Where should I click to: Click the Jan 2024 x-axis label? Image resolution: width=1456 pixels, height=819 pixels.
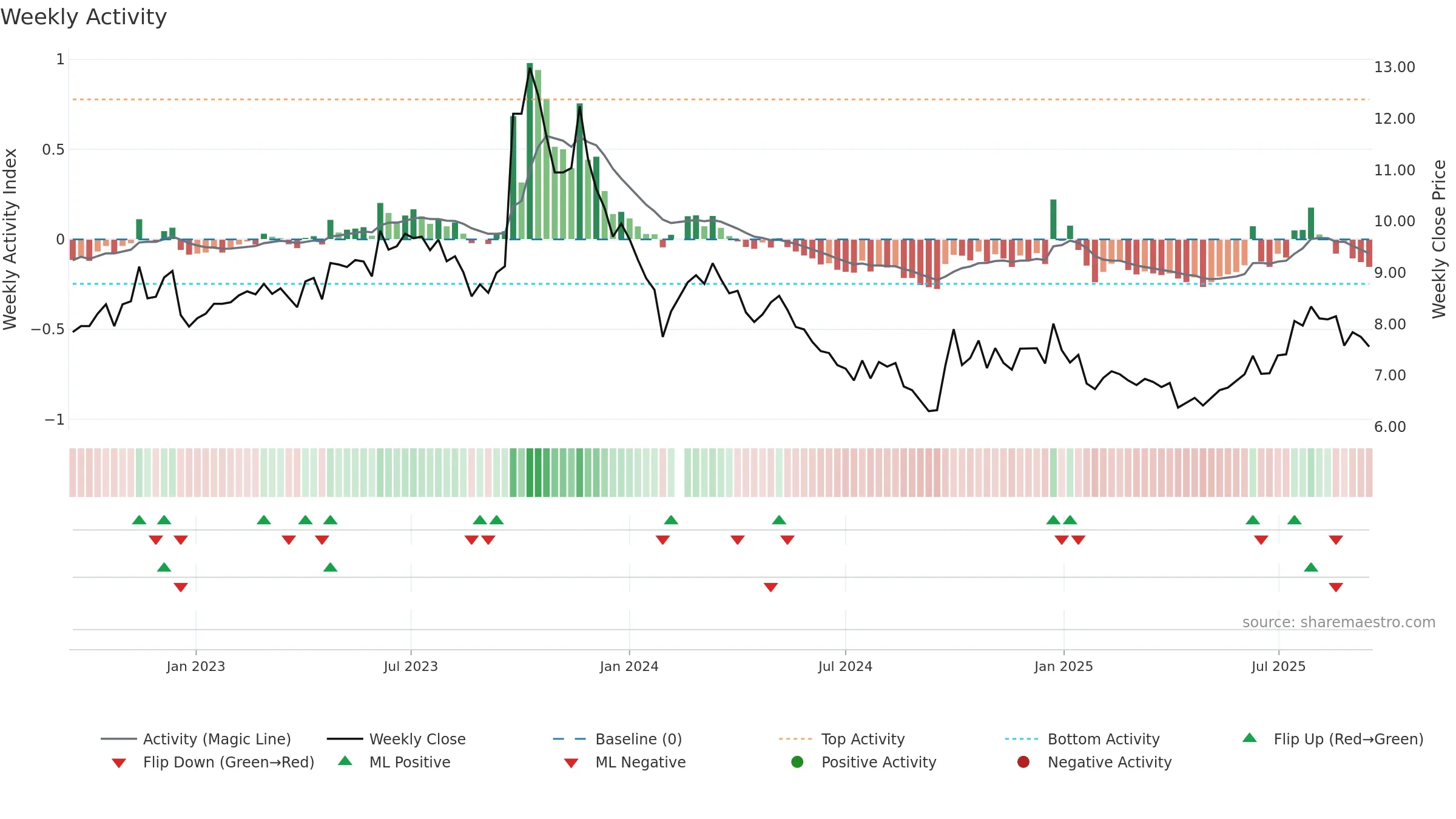629,666
